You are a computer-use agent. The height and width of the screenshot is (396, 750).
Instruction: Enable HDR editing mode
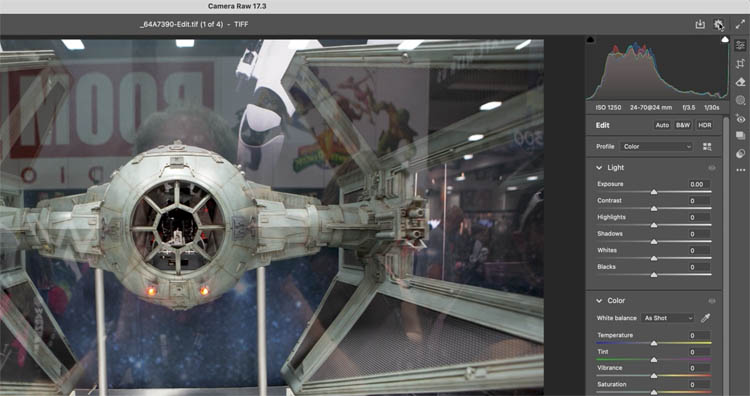point(705,125)
